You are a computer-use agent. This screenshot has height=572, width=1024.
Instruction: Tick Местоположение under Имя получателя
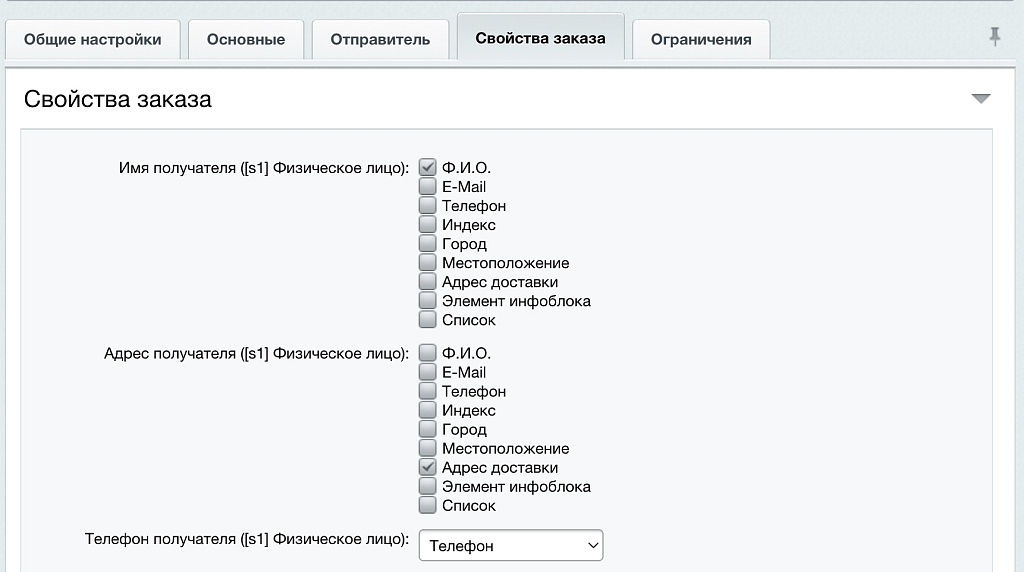(428, 263)
